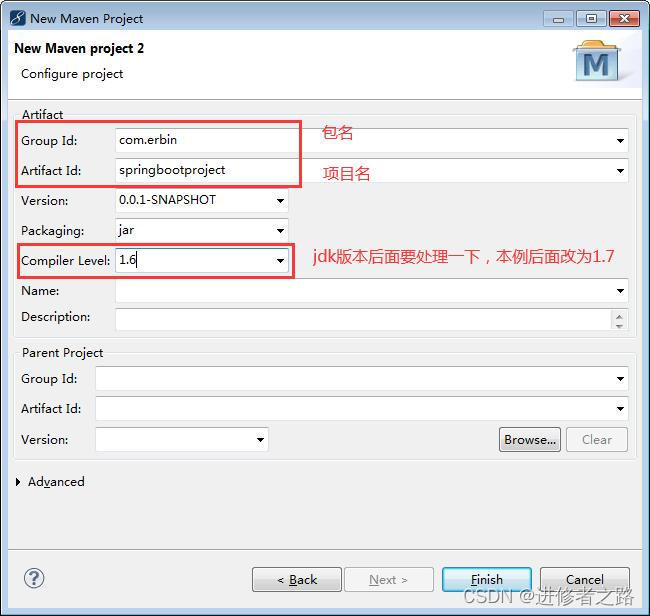This screenshot has height=616, width=650.
Task: Click the help question mark icon
Action: click(x=34, y=578)
